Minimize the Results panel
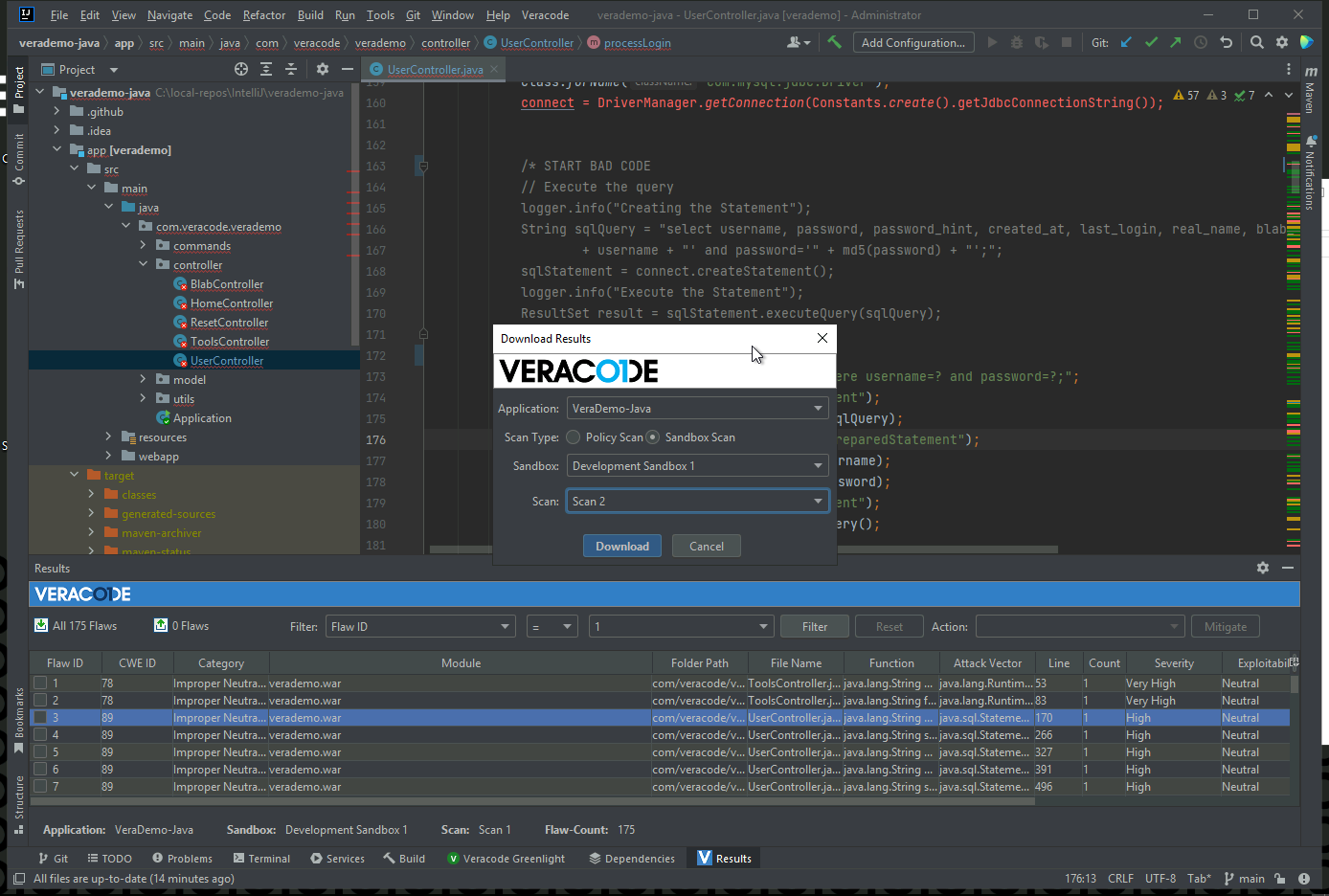Screen dimensions: 1329x896 (x=1288, y=568)
